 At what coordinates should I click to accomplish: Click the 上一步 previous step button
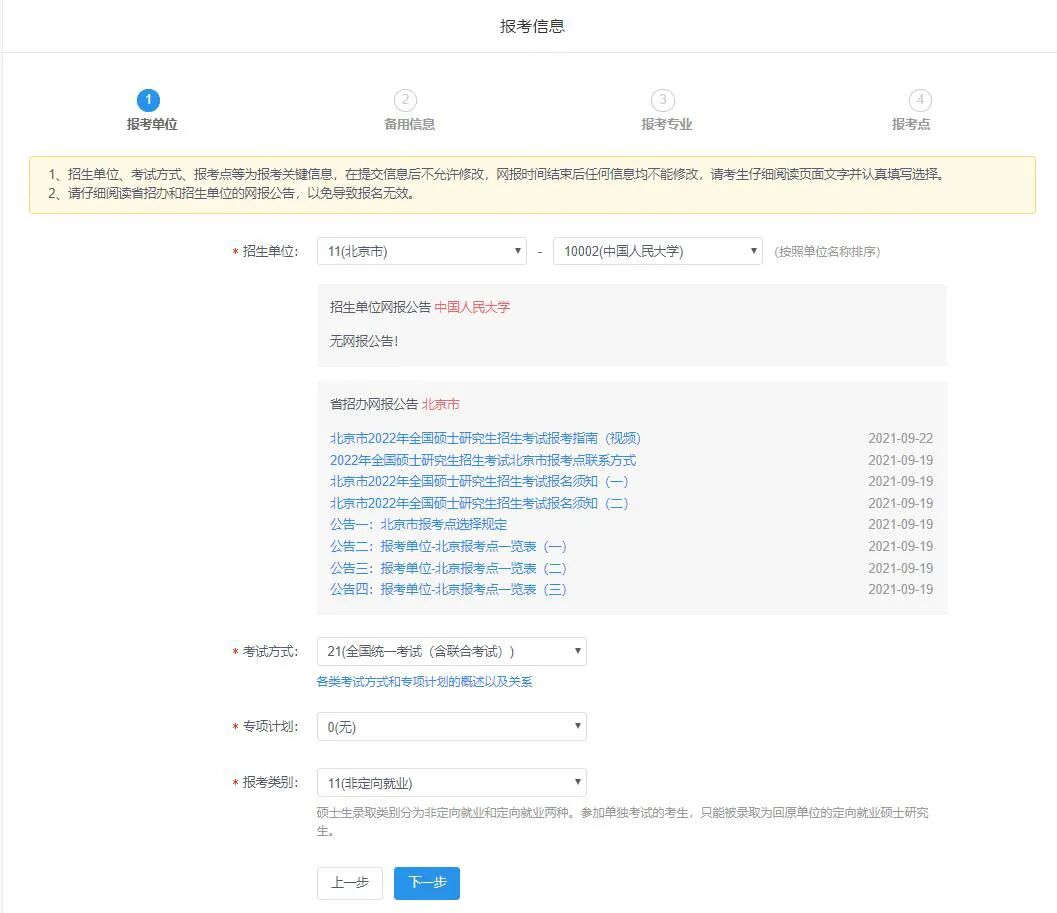(349, 883)
